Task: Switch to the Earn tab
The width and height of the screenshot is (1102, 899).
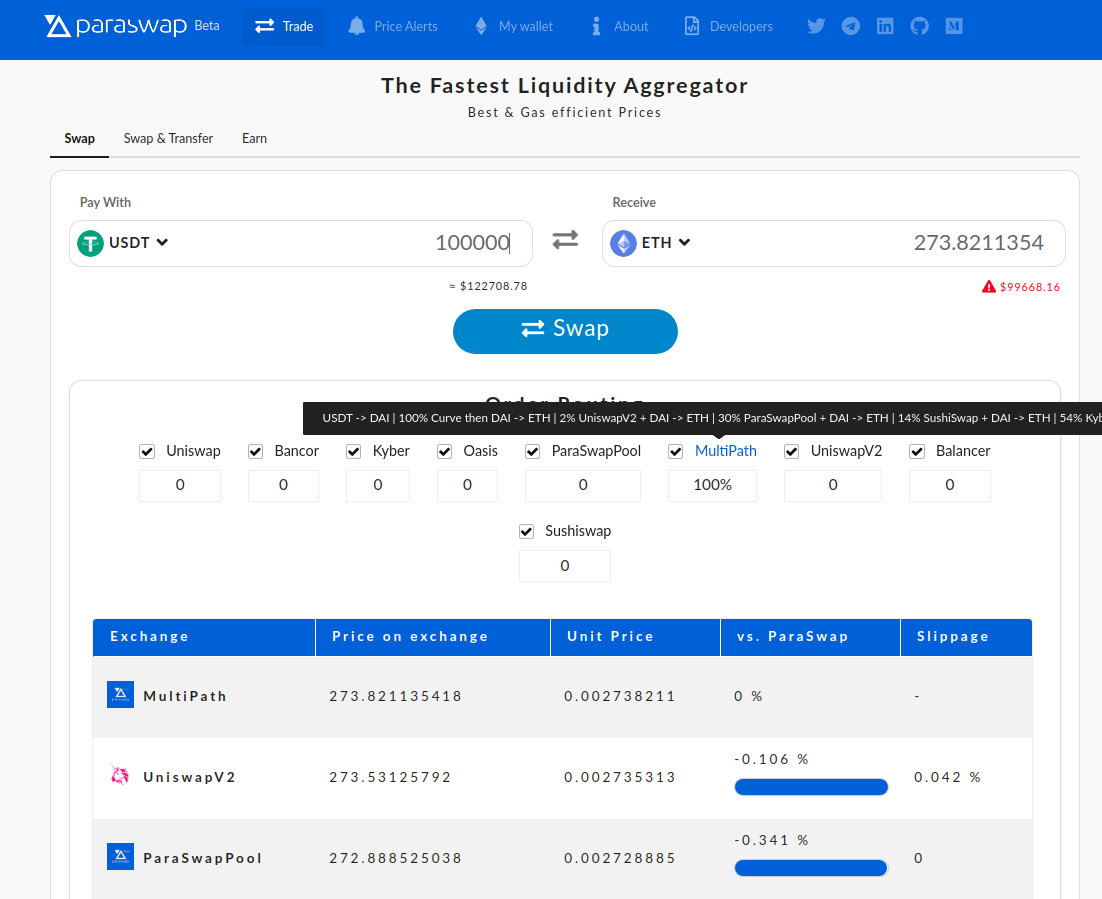Action: coord(254,138)
